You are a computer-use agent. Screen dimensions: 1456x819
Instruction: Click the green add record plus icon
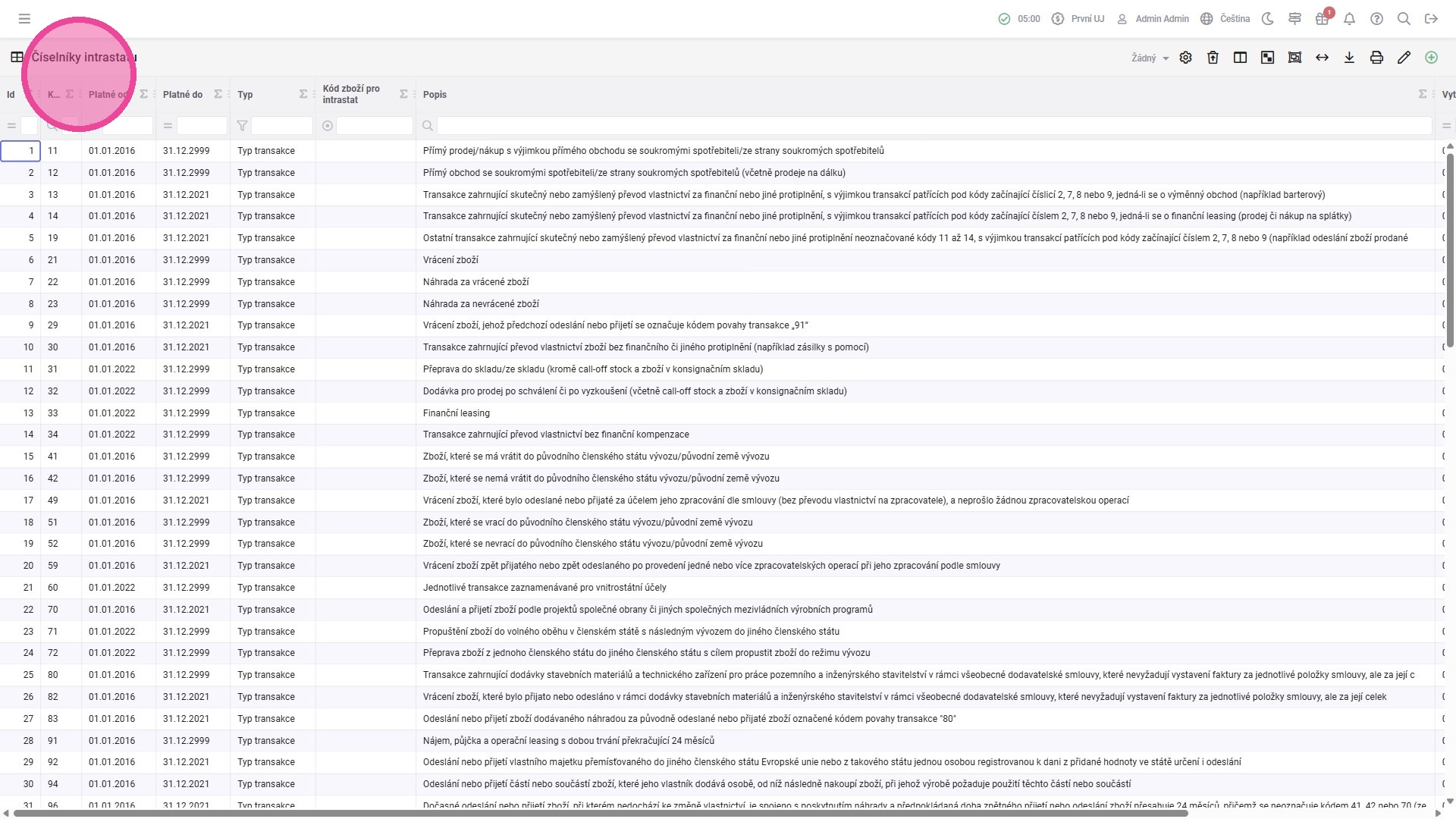point(1431,58)
